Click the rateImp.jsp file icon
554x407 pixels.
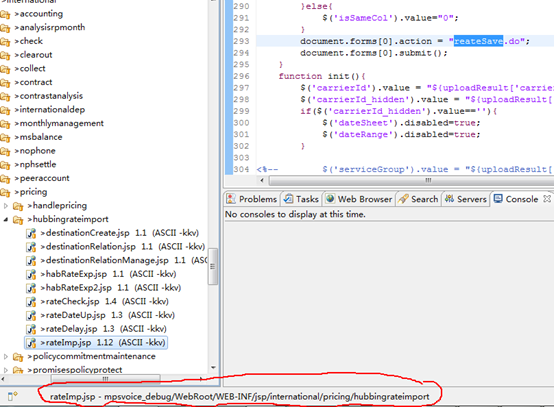point(31,343)
